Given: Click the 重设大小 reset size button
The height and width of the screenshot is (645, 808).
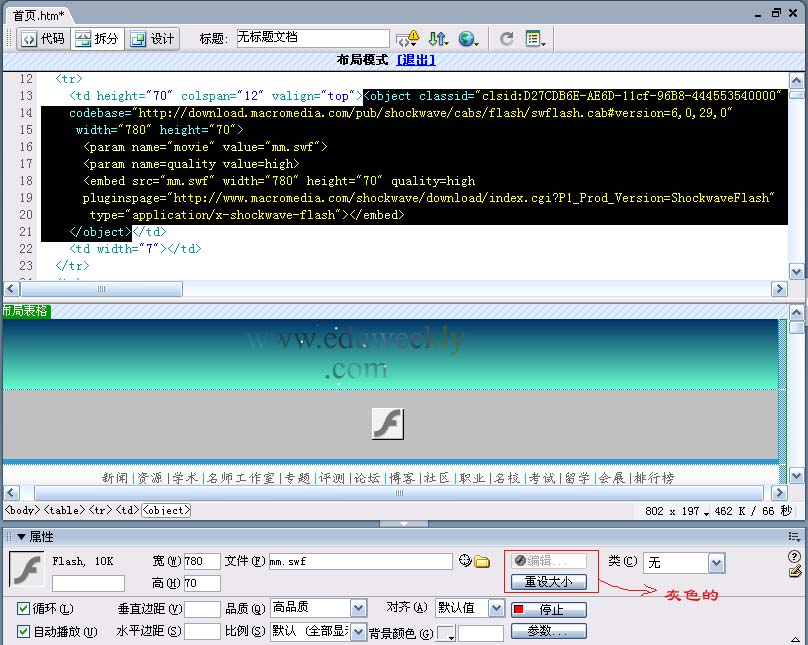Looking at the screenshot, I should [549, 581].
